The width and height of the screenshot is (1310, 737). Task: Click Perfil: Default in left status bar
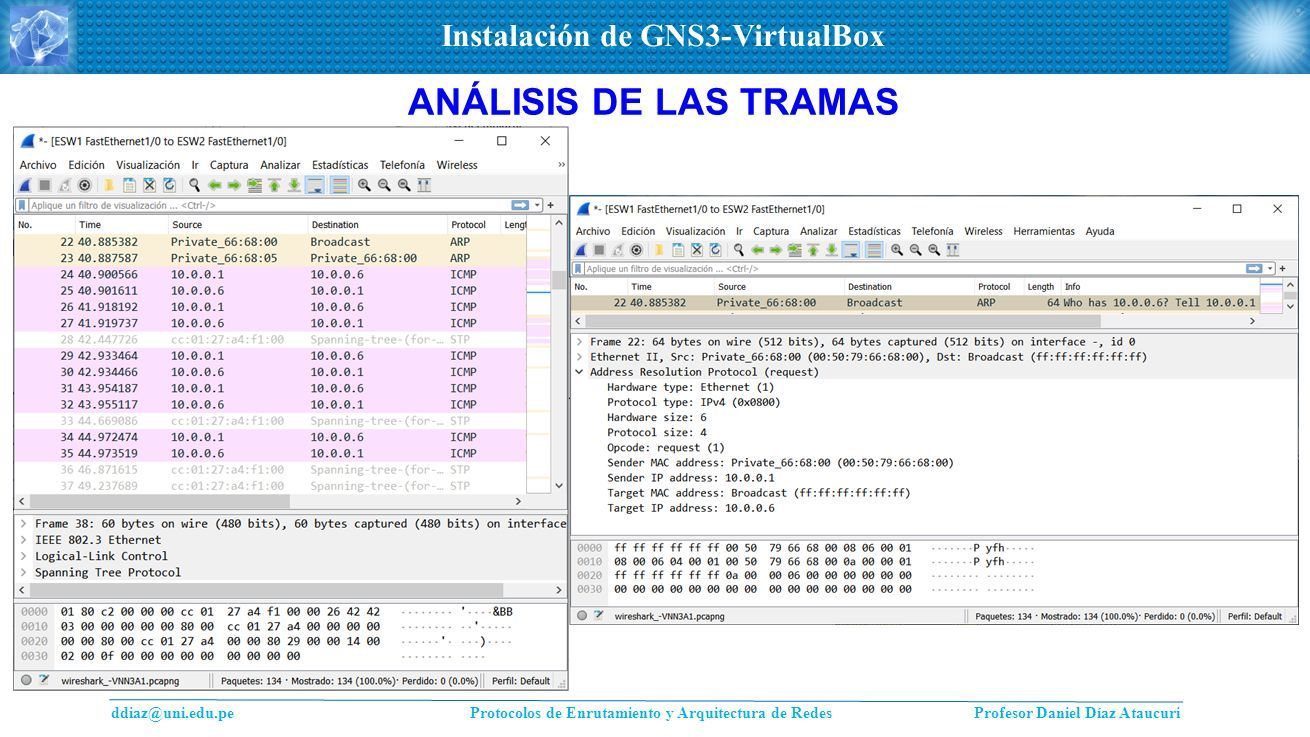click(521, 681)
